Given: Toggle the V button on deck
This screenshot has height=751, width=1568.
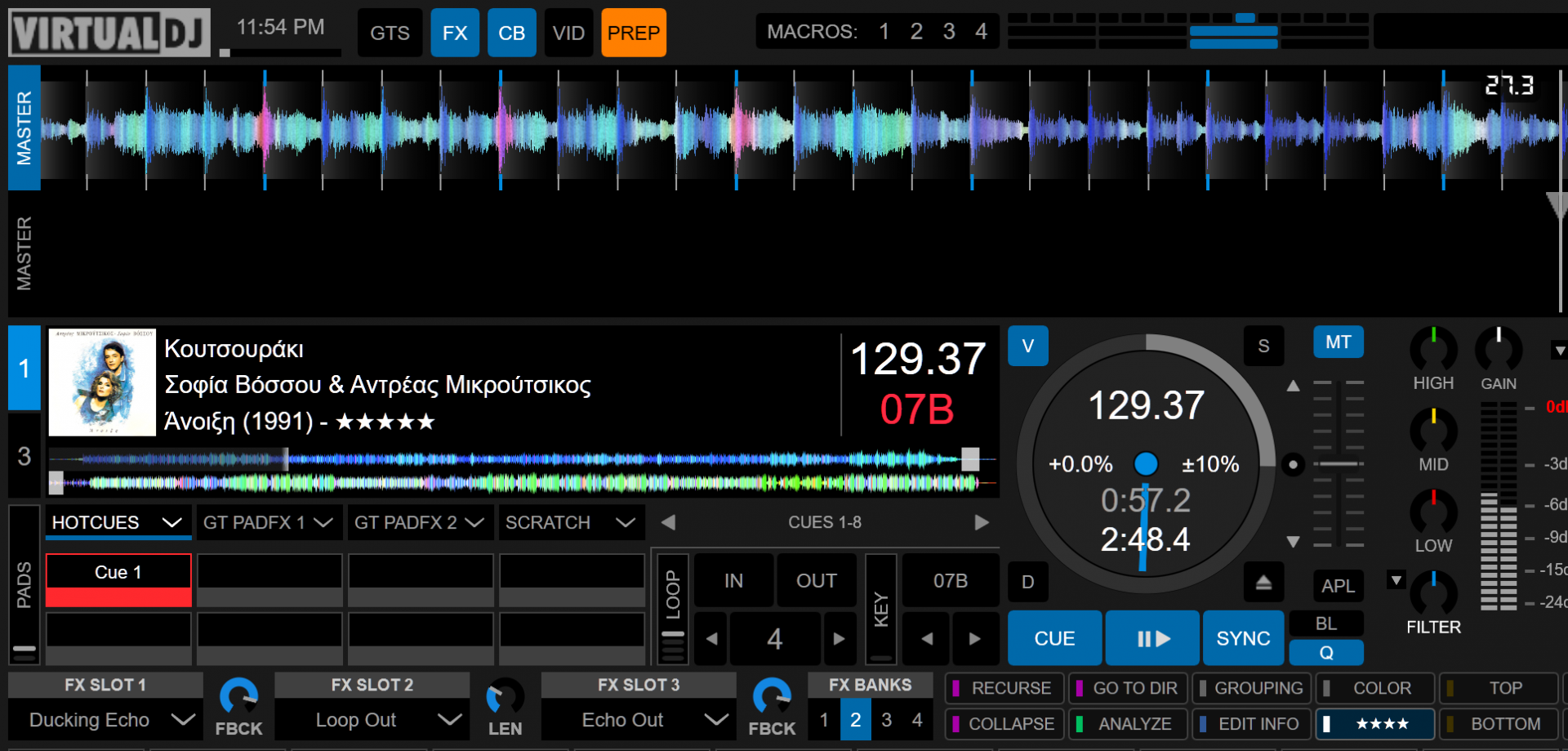Looking at the screenshot, I should (1028, 346).
